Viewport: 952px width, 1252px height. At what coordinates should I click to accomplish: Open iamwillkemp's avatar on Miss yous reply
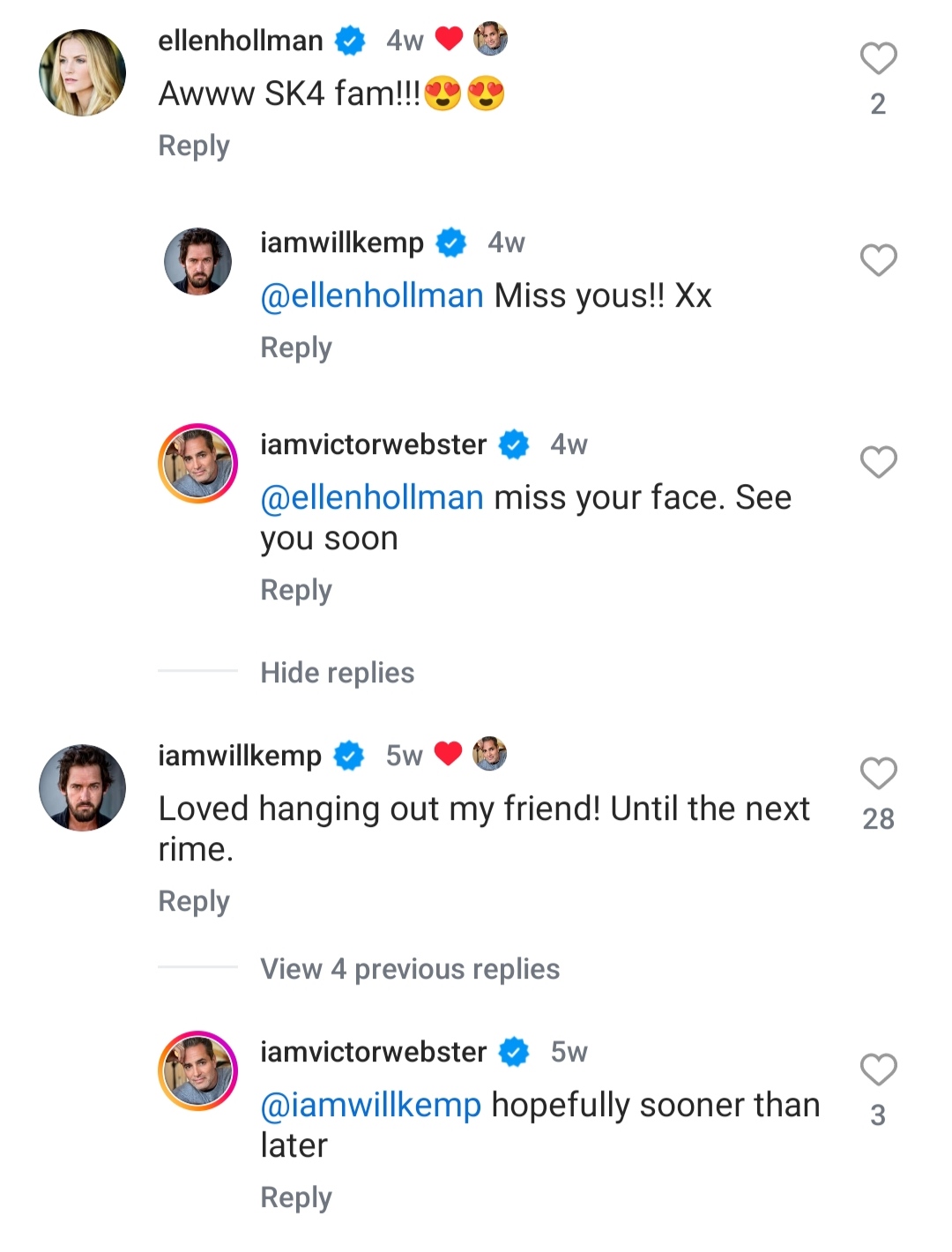click(x=198, y=261)
